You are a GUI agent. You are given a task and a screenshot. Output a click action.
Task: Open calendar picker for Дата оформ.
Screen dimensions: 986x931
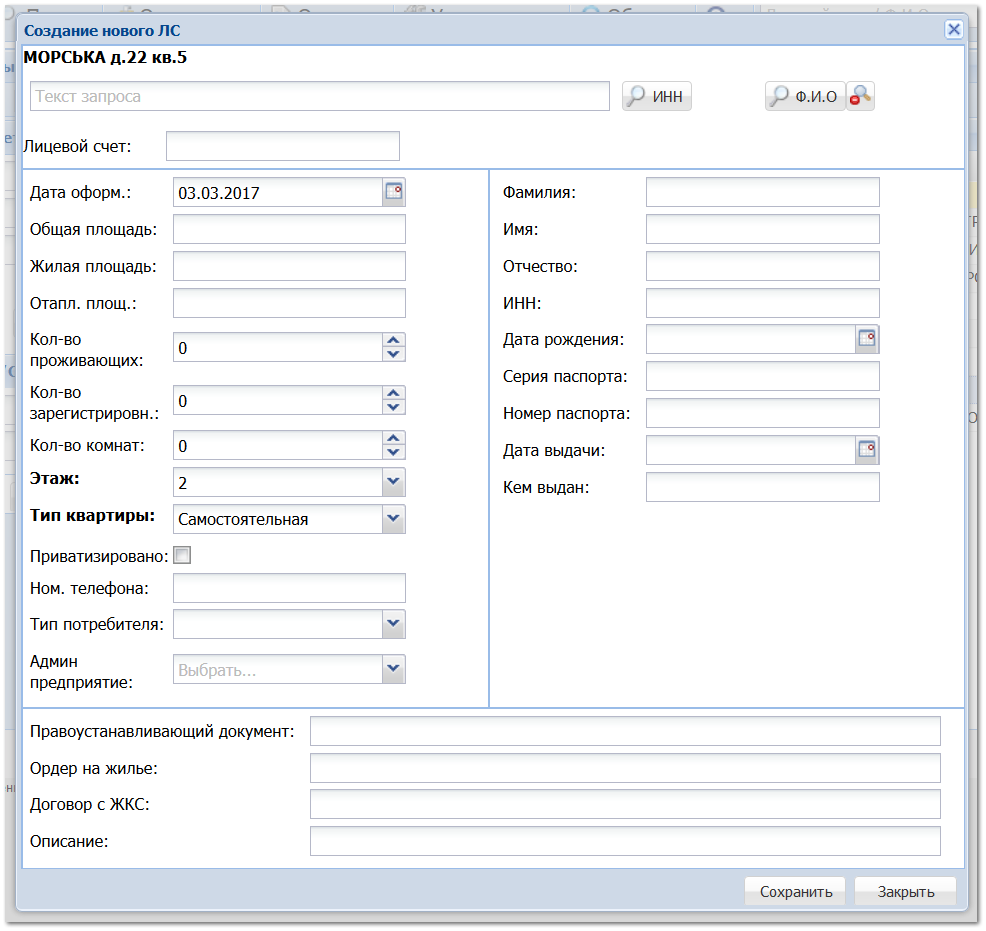(x=394, y=192)
